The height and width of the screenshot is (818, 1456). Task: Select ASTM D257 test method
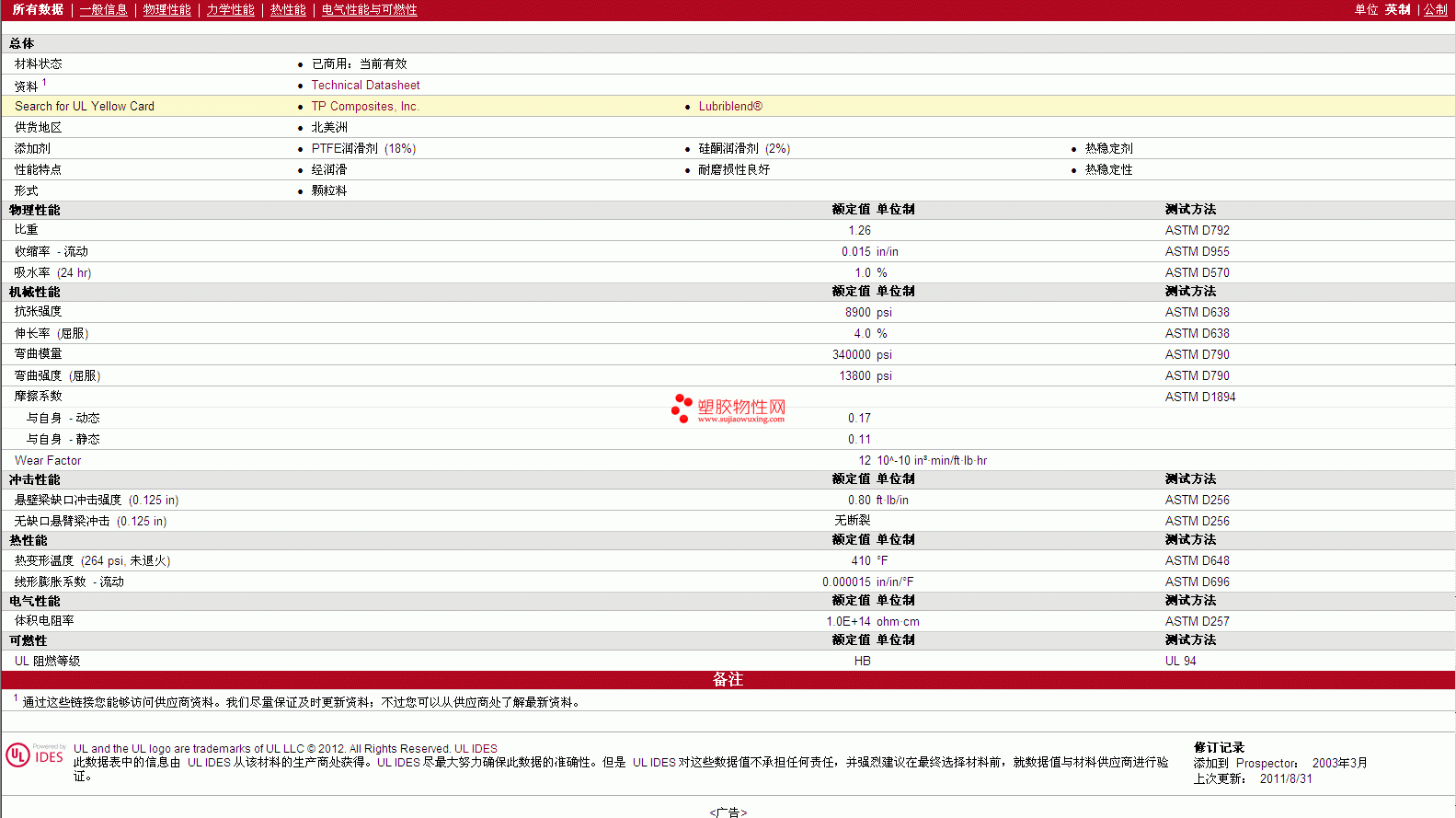1197,622
